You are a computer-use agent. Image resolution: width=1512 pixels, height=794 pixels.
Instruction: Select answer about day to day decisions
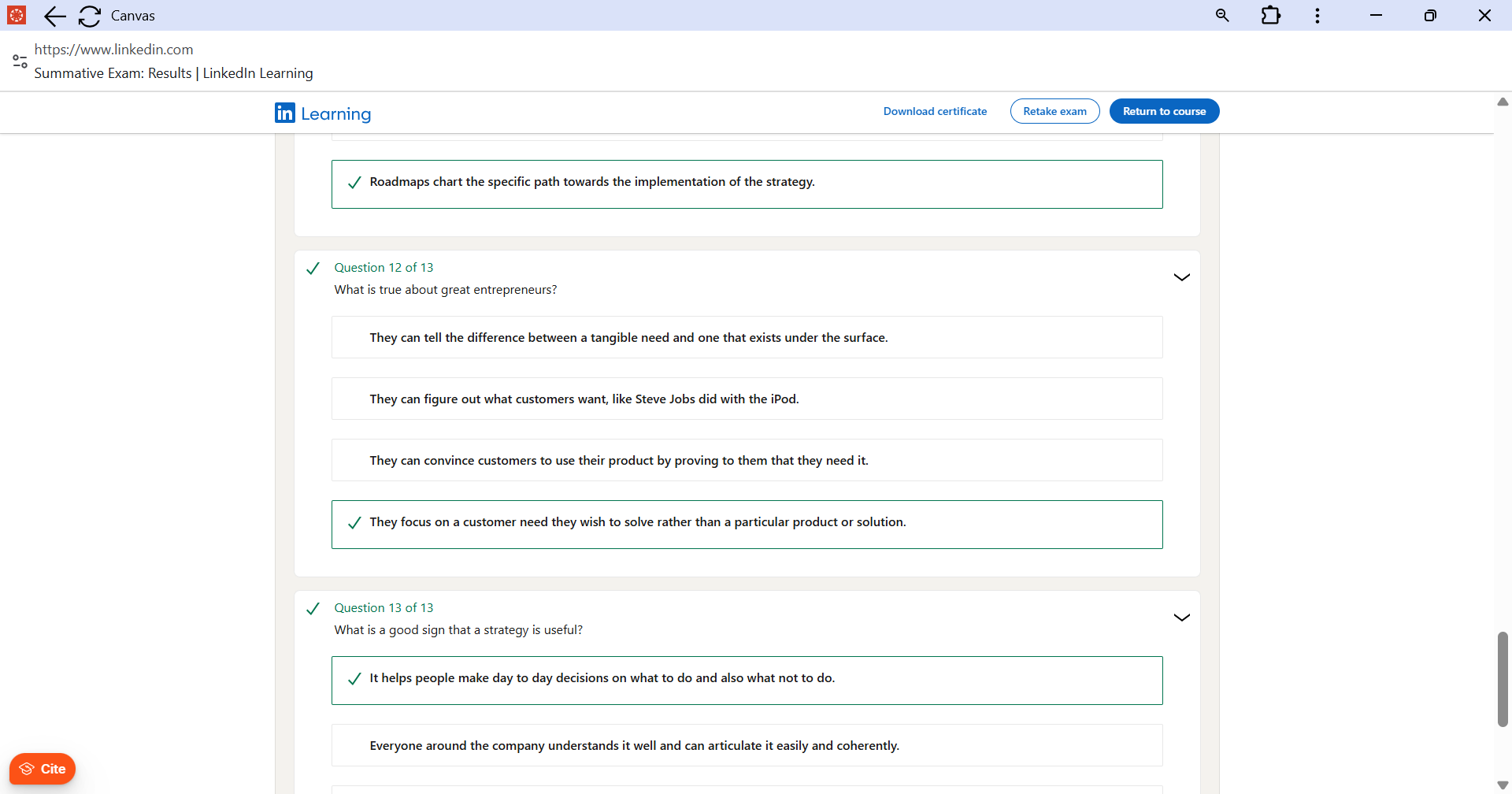(747, 681)
